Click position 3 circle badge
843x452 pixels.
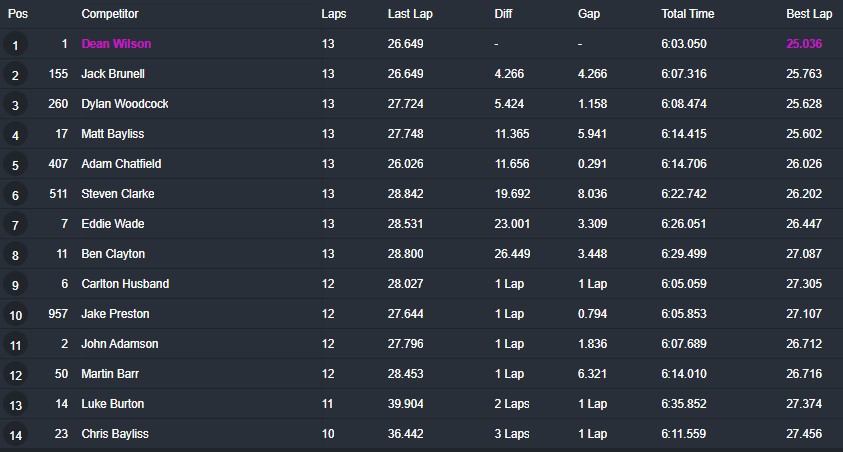pyautogui.click(x=16, y=105)
